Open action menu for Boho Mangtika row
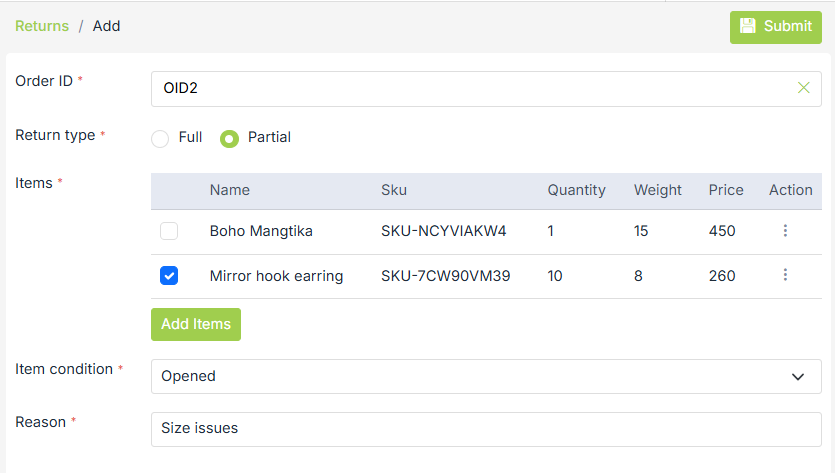Viewport: 835px width, 473px height. 785,231
